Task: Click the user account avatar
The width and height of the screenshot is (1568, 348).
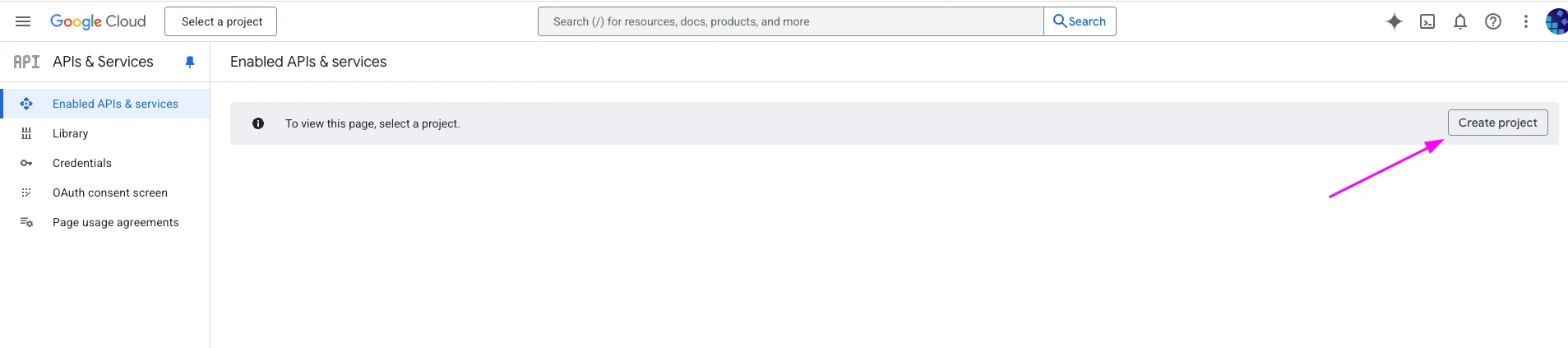Action: 1556,21
